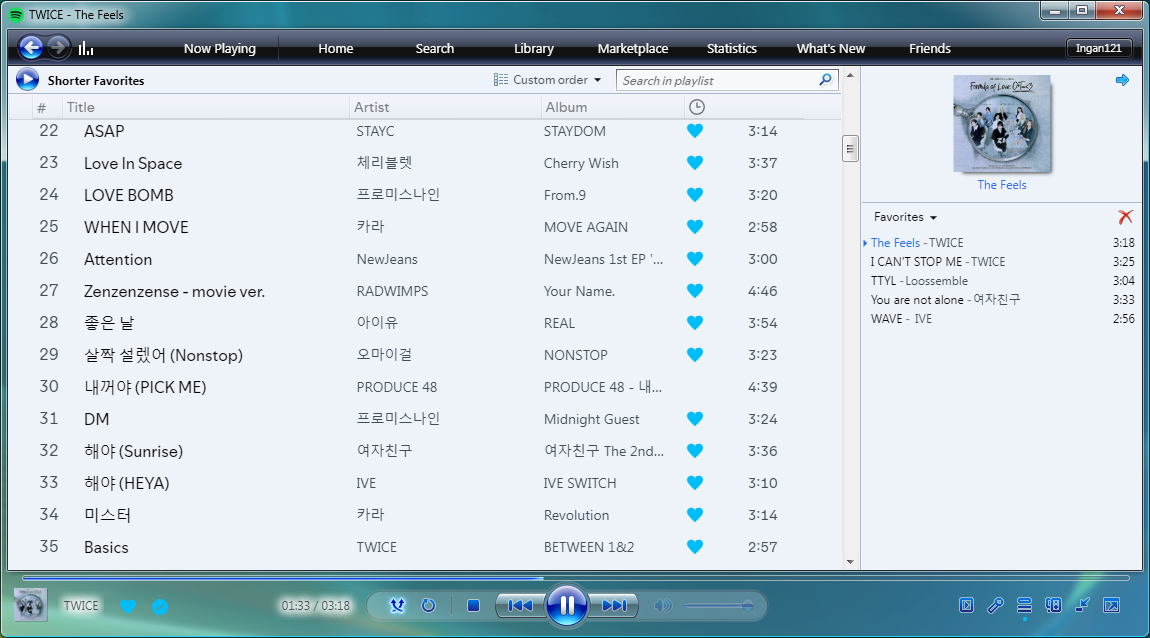Open the Friends tab
The height and width of the screenshot is (638, 1150).
(929, 48)
